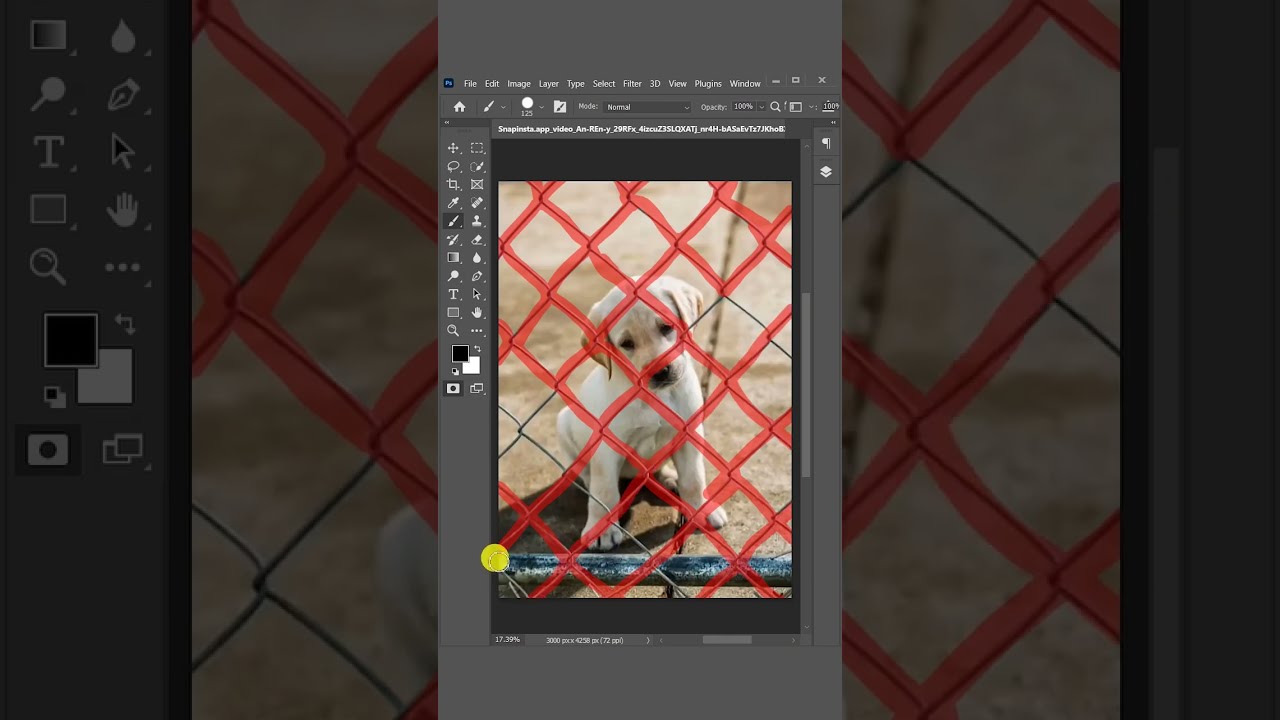The image size is (1280, 720).
Task: Open the File menu
Action: point(470,84)
